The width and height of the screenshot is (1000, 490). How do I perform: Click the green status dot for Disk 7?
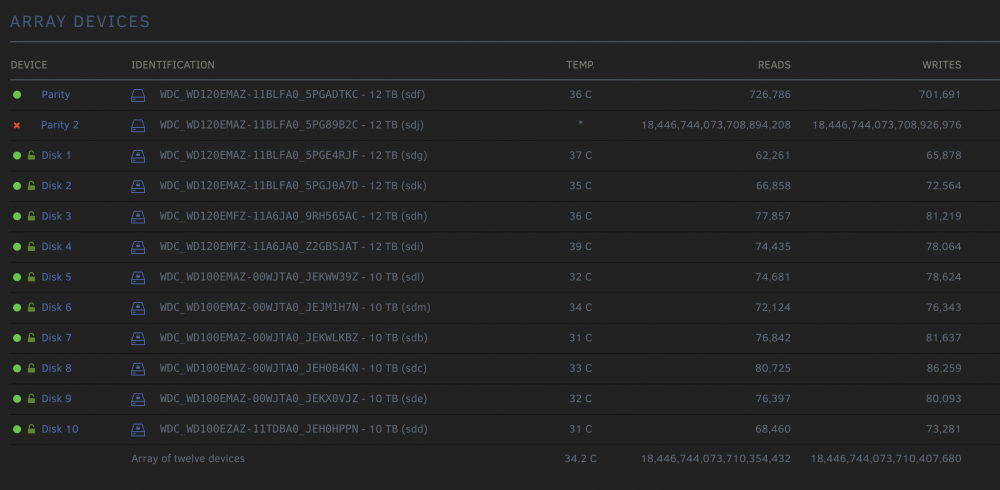tap(17, 338)
